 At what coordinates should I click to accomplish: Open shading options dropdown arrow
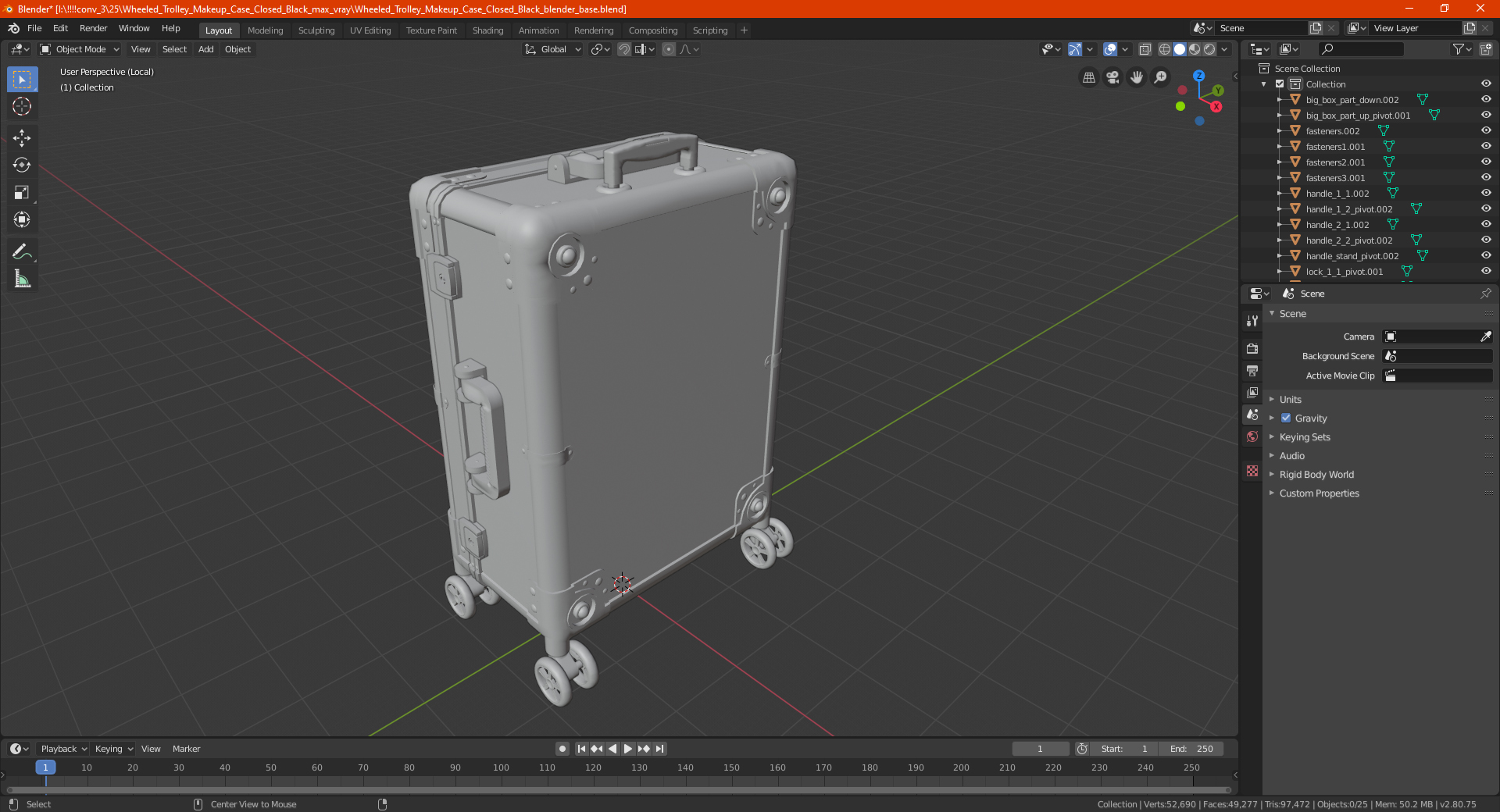pos(1224,49)
